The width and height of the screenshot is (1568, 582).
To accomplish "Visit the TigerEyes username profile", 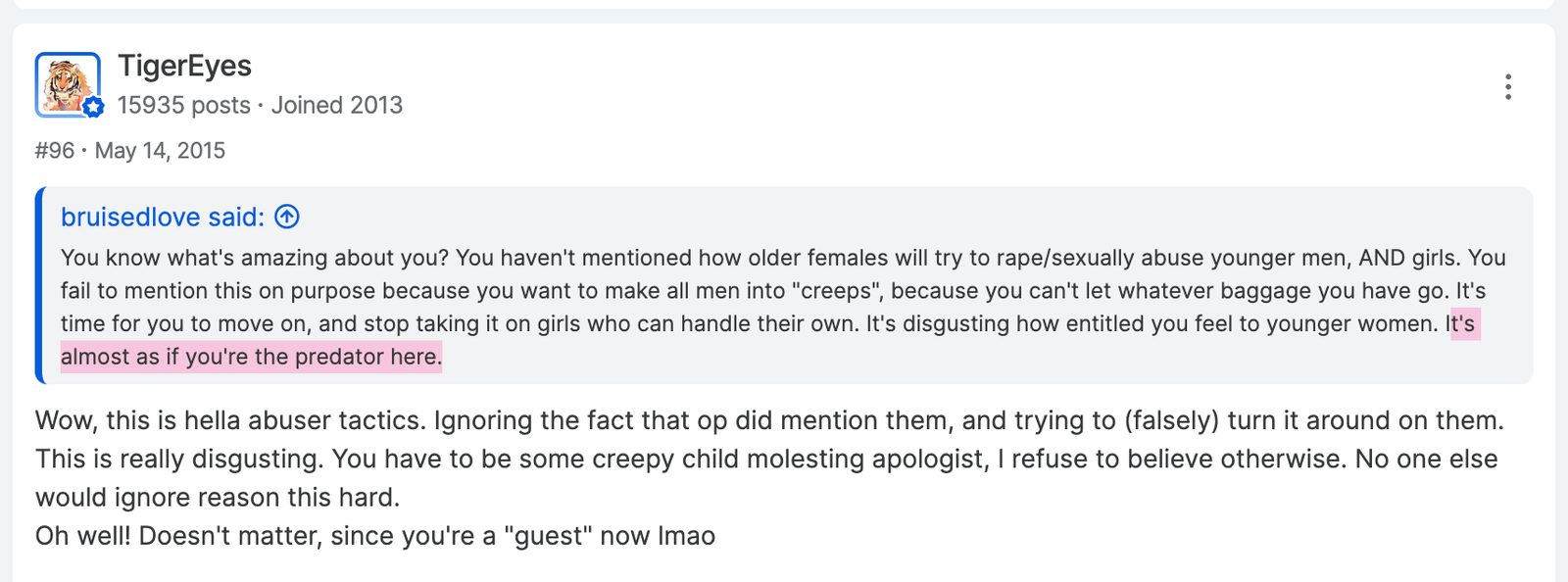I will [x=184, y=66].
